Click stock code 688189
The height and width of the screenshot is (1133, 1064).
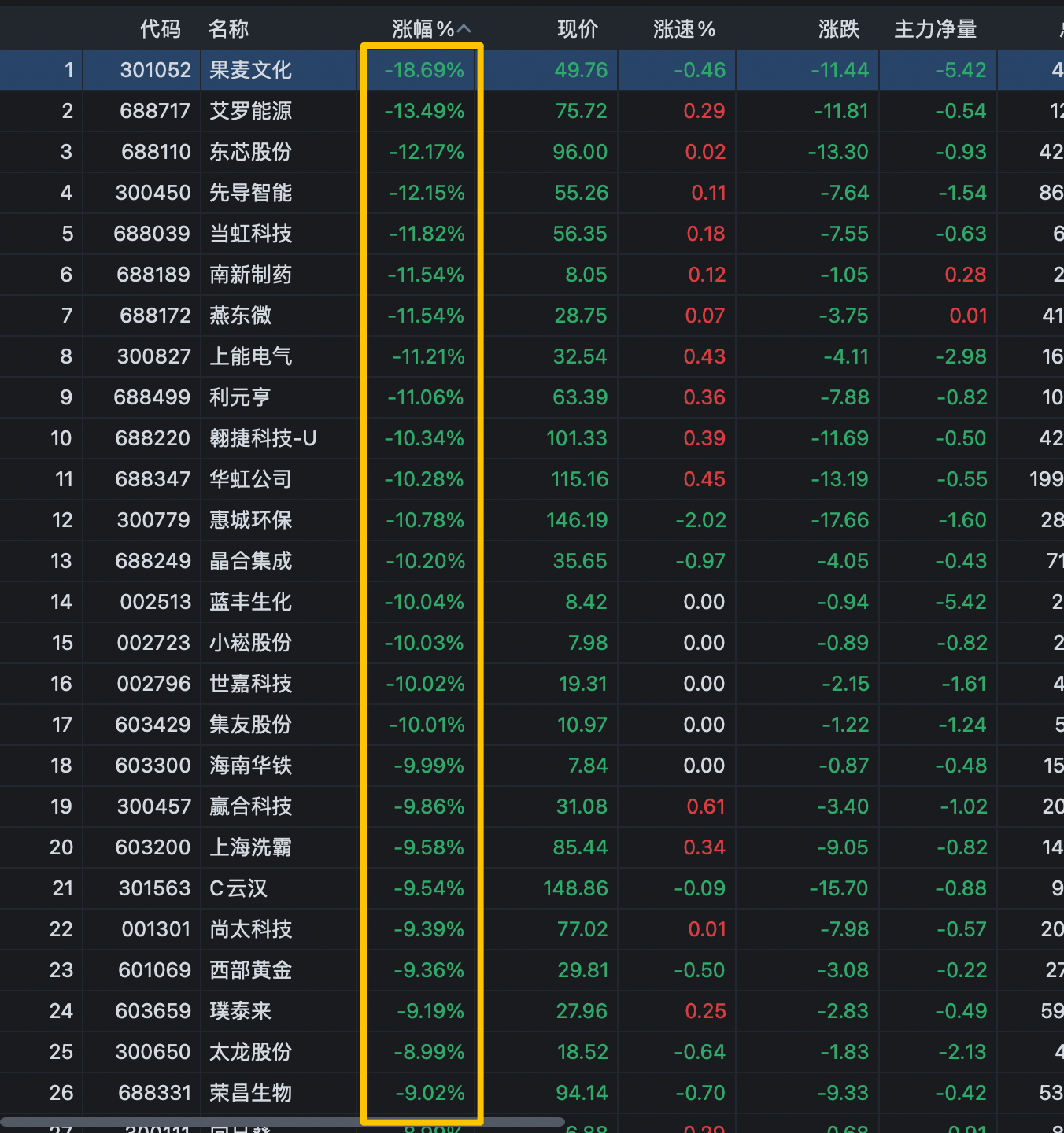point(153,275)
